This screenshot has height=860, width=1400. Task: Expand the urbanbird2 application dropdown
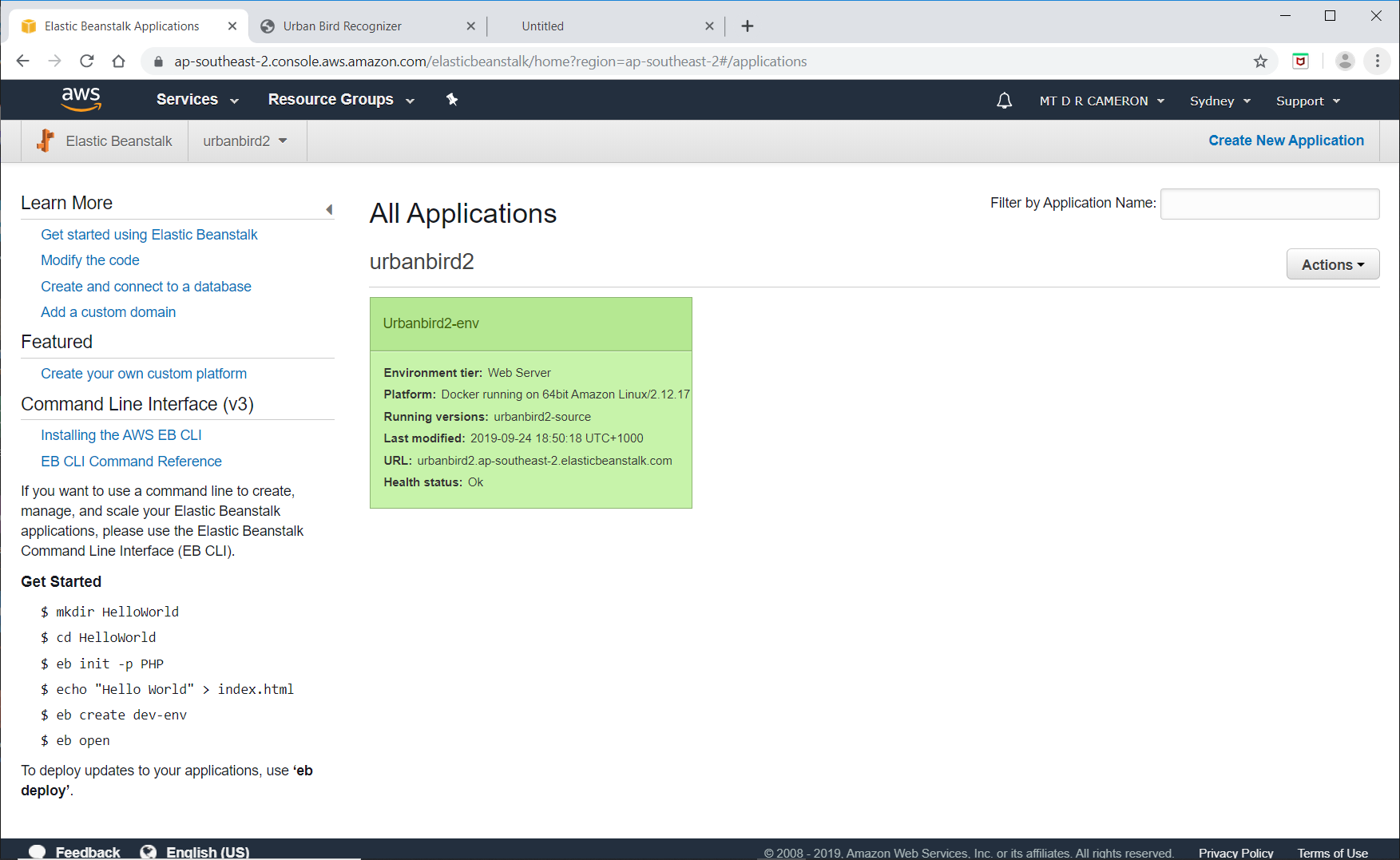[245, 141]
